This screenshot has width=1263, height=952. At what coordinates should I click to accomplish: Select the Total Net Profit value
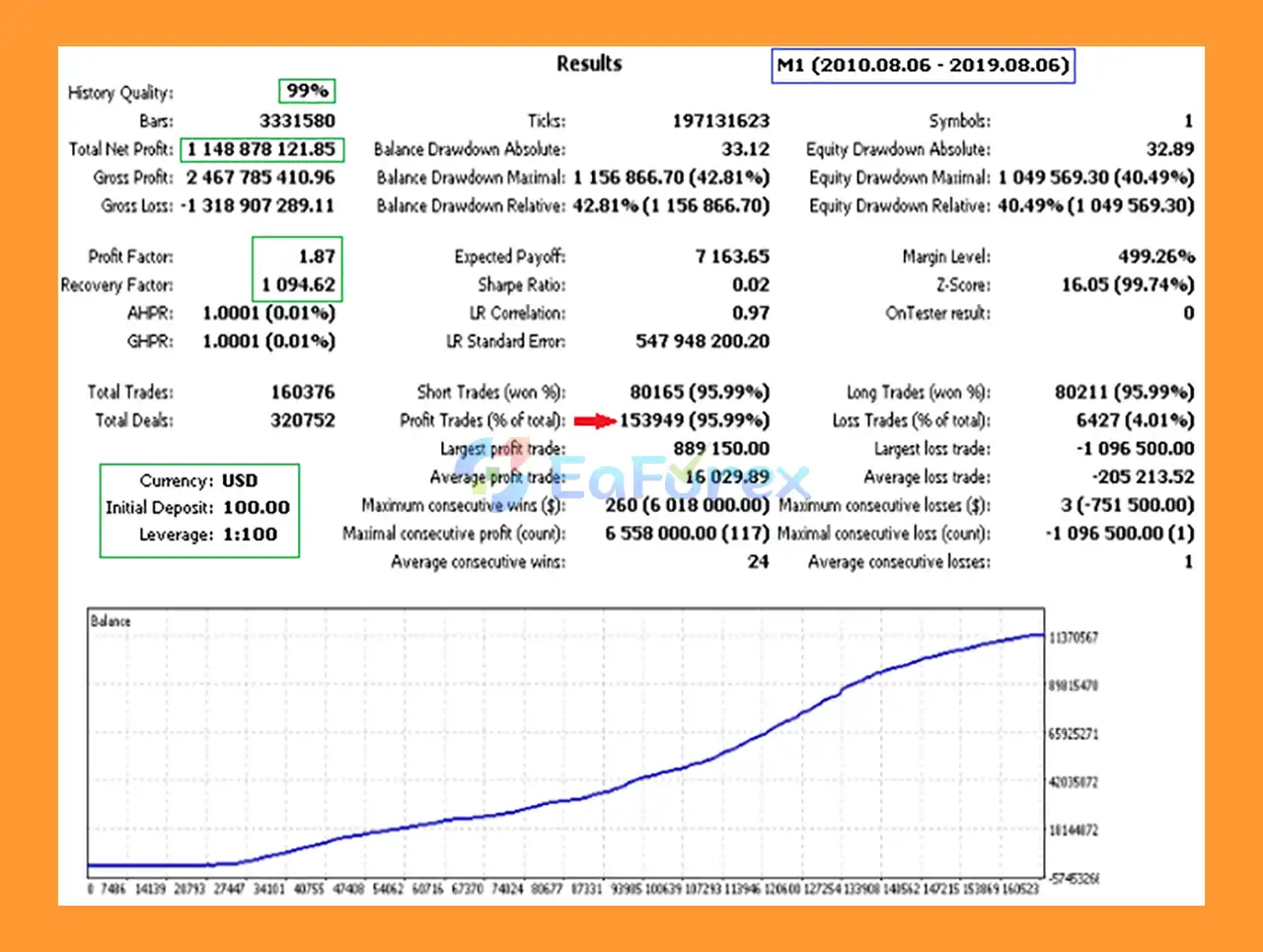(261, 150)
